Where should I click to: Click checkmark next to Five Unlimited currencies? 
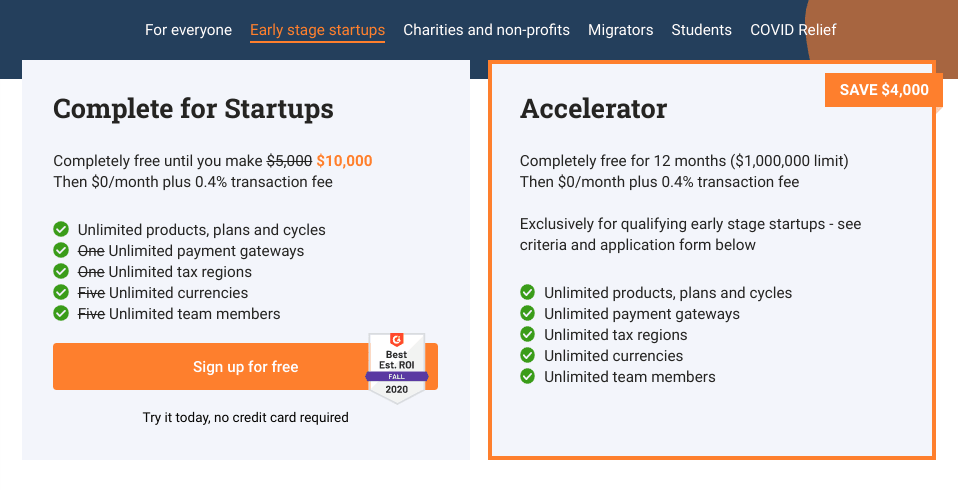click(61, 292)
